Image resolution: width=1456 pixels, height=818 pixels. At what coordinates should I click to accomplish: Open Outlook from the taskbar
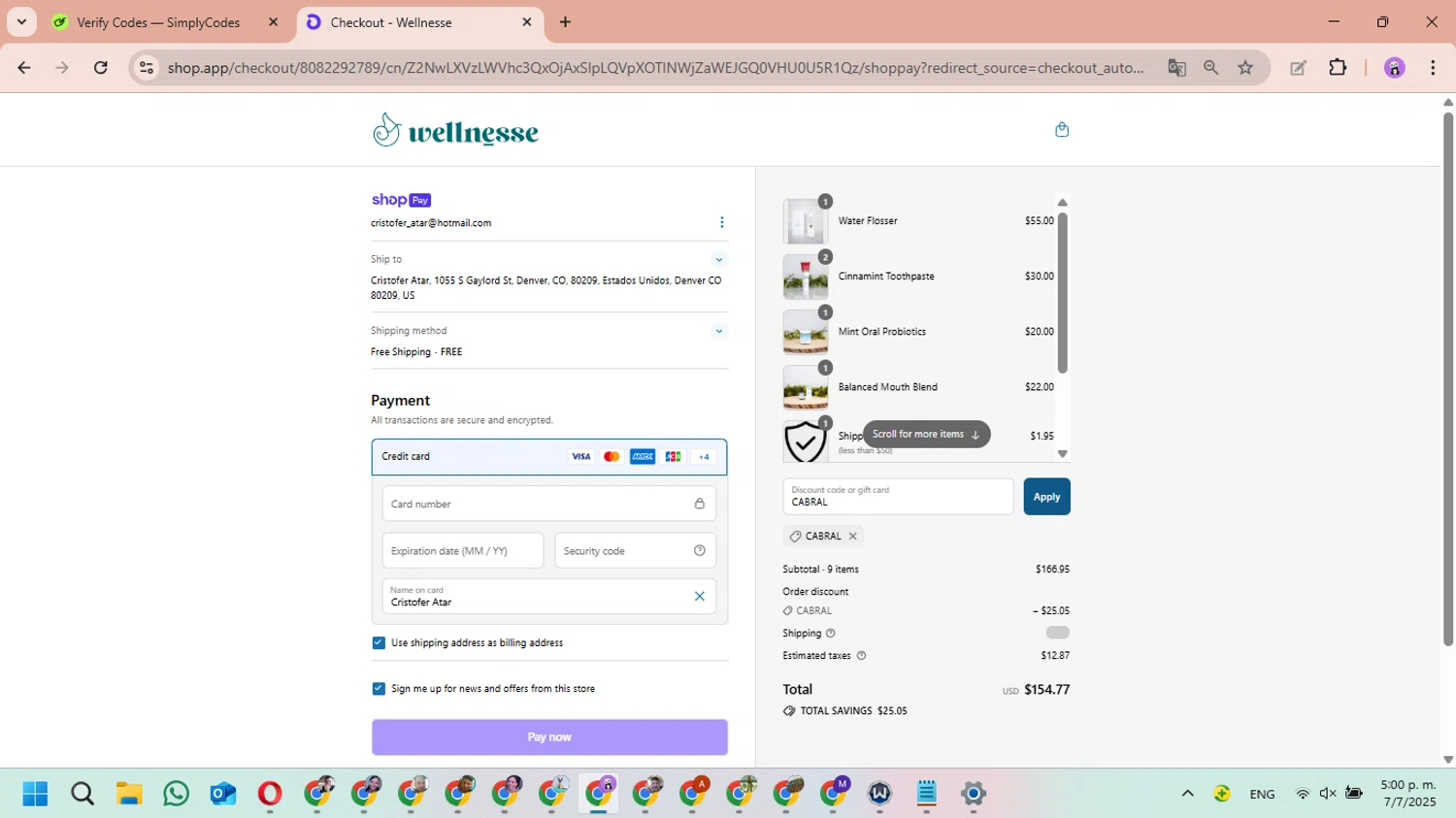point(223,794)
